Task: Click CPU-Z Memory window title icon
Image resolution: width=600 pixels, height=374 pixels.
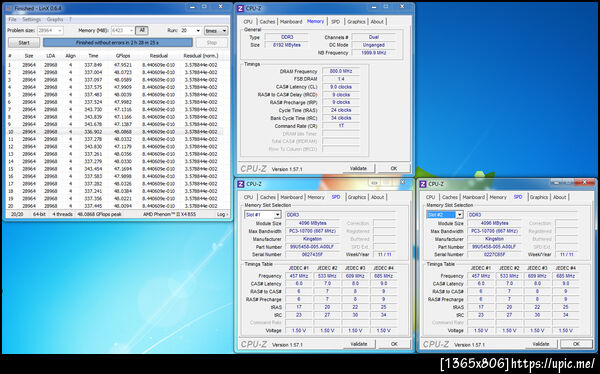Action: coord(240,8)
